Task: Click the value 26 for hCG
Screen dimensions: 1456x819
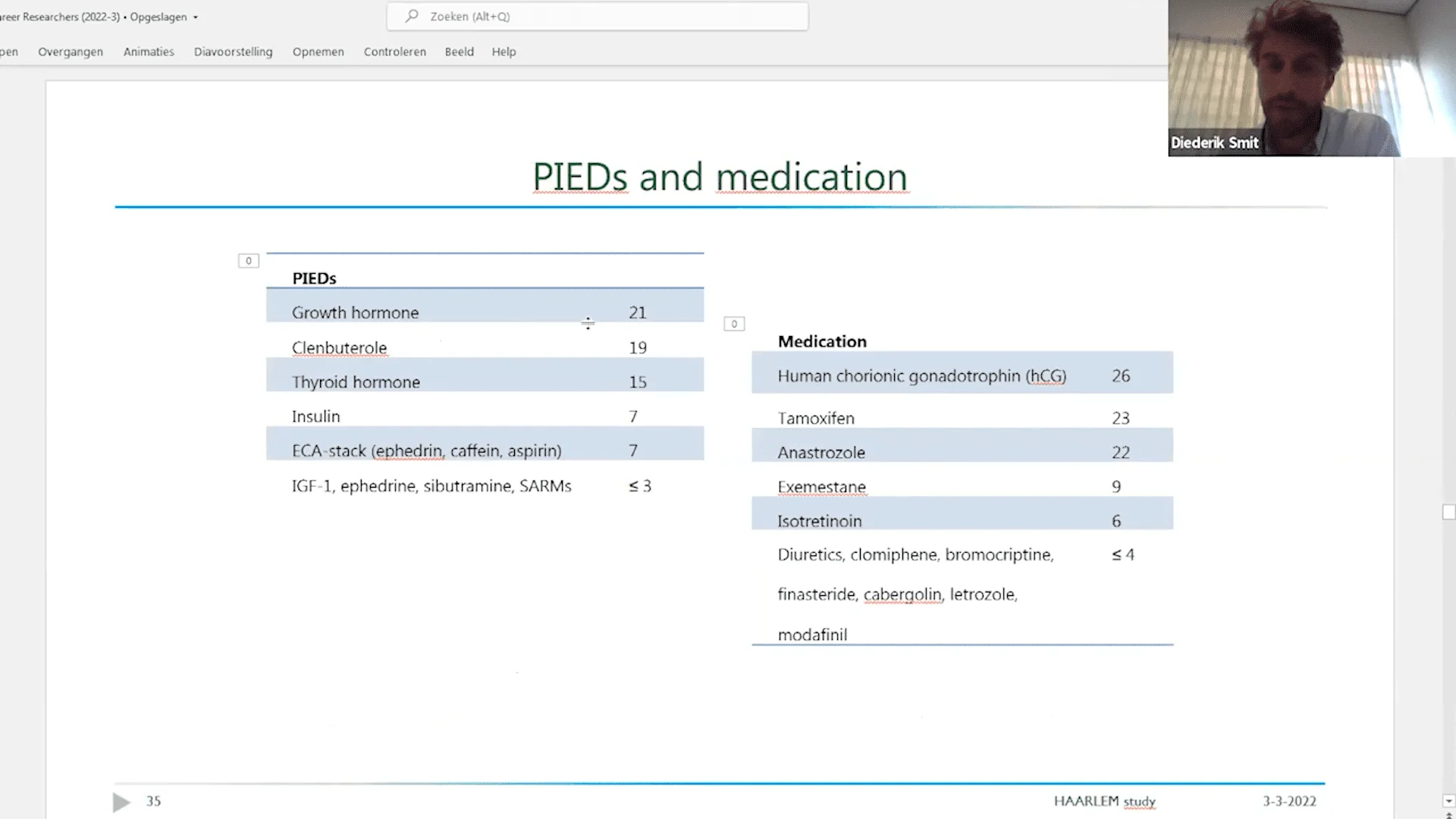Action: click(1121, 376)
